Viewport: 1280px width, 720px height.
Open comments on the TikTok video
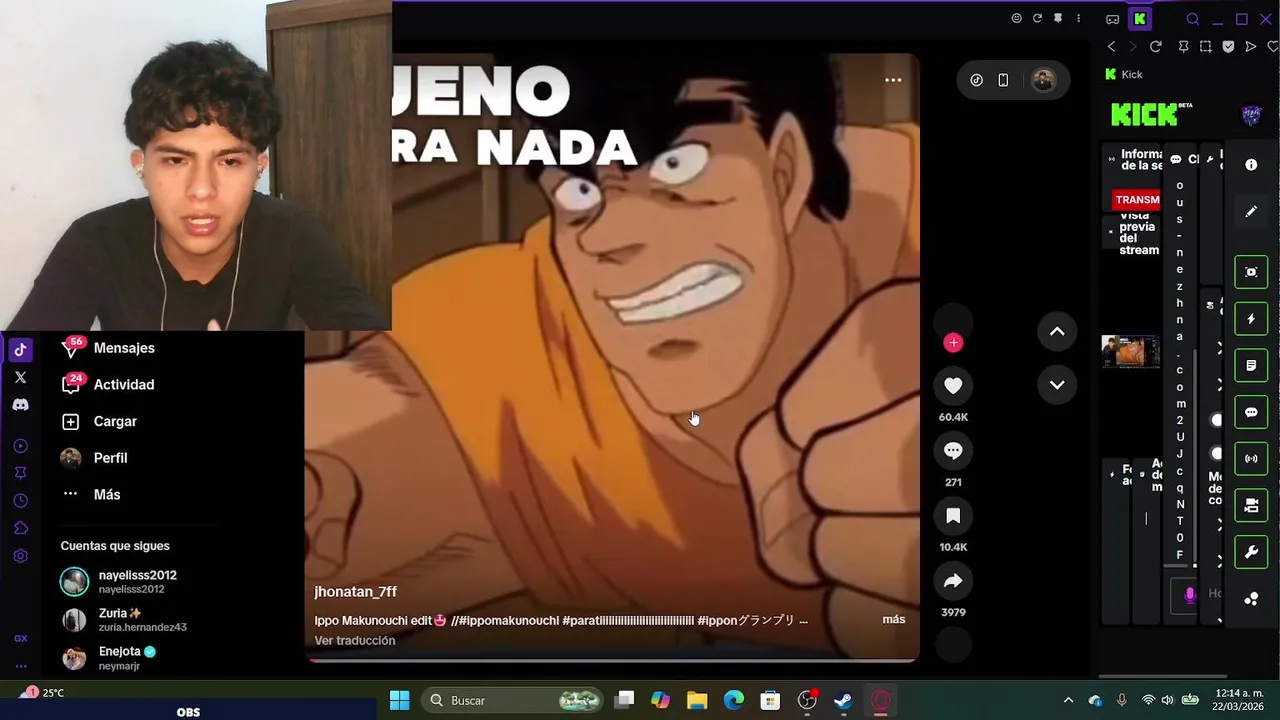pyautogui.click(x=953, y=451)
